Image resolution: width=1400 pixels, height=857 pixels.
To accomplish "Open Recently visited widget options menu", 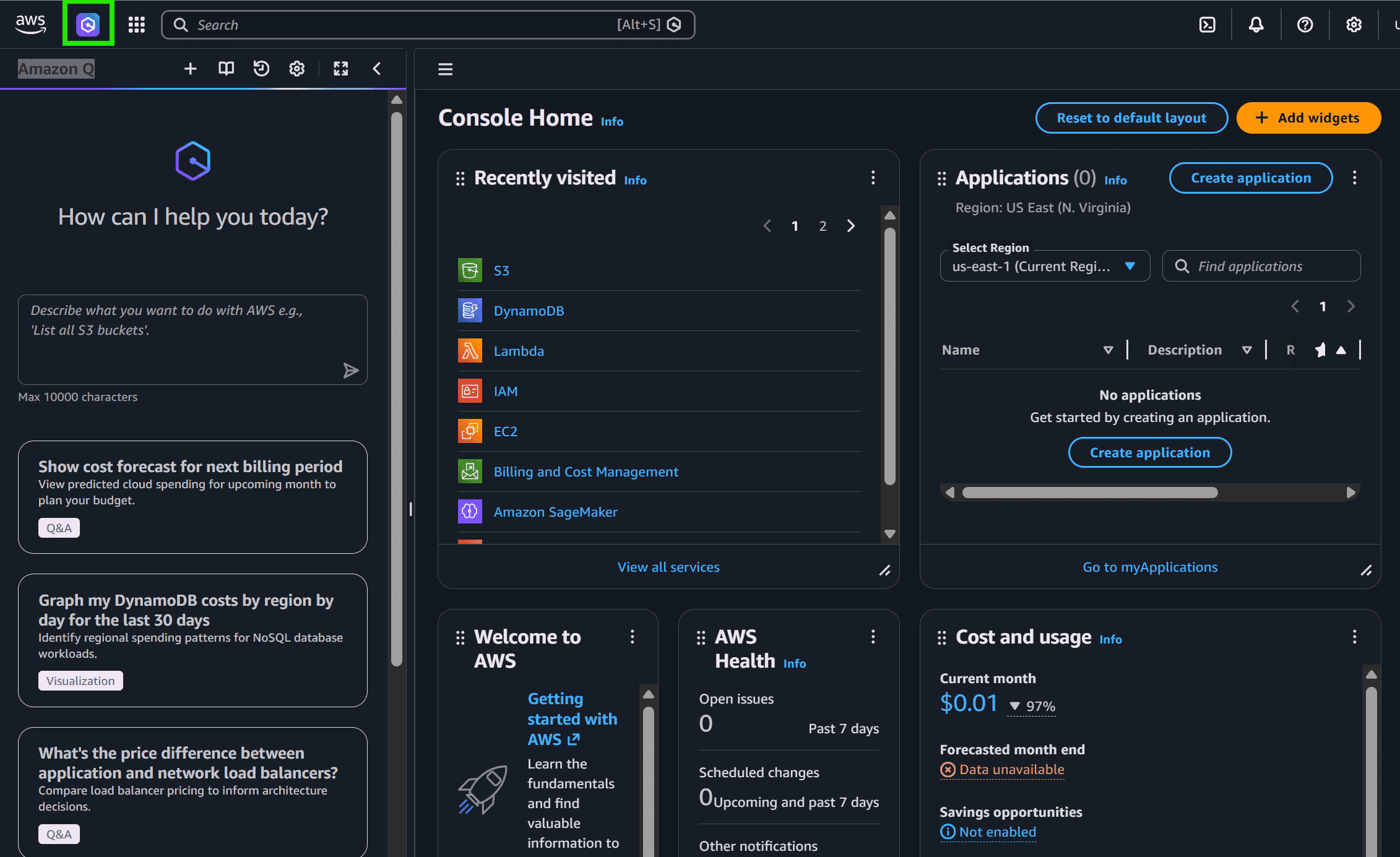I will click(873, 178).
